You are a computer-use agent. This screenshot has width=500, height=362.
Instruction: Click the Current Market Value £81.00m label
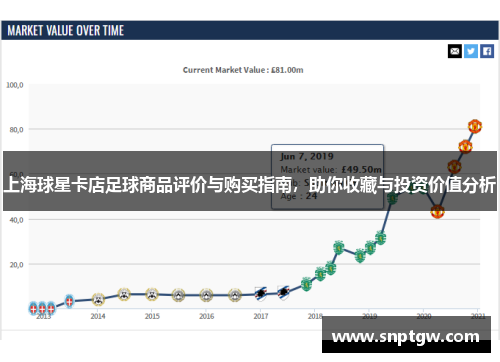[243, 70]
